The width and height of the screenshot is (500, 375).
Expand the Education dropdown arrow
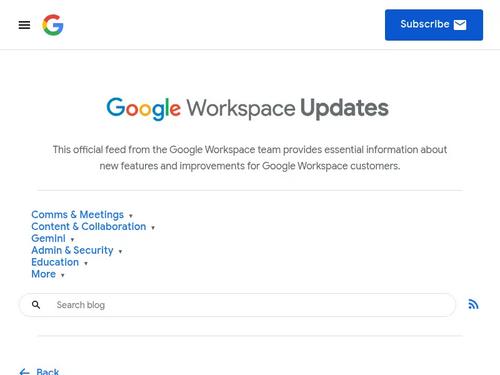pos(86,263)
